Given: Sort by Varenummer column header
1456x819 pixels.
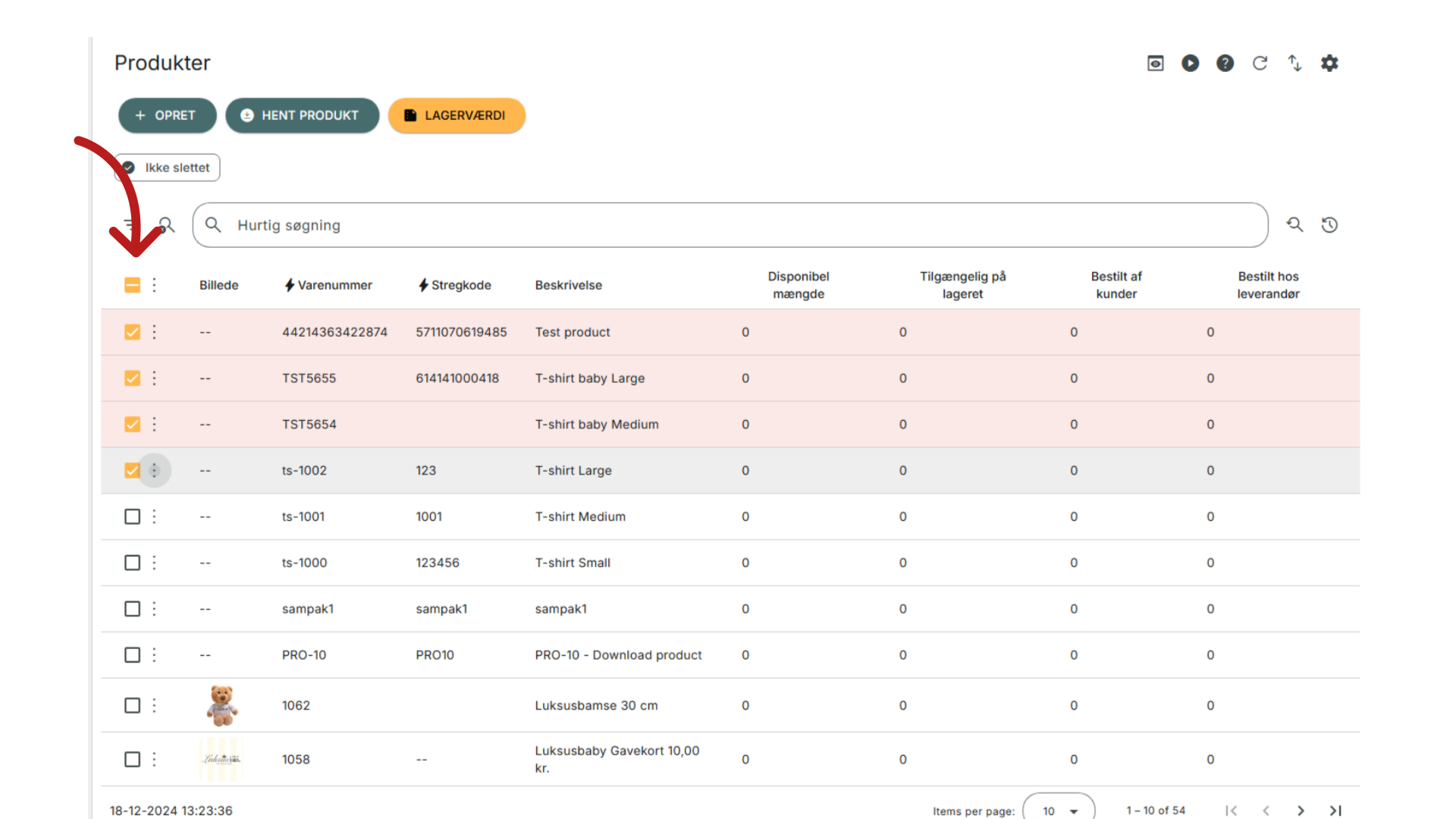Looking at the screenshot, I should pyautogui.click(x=328, y=285).
